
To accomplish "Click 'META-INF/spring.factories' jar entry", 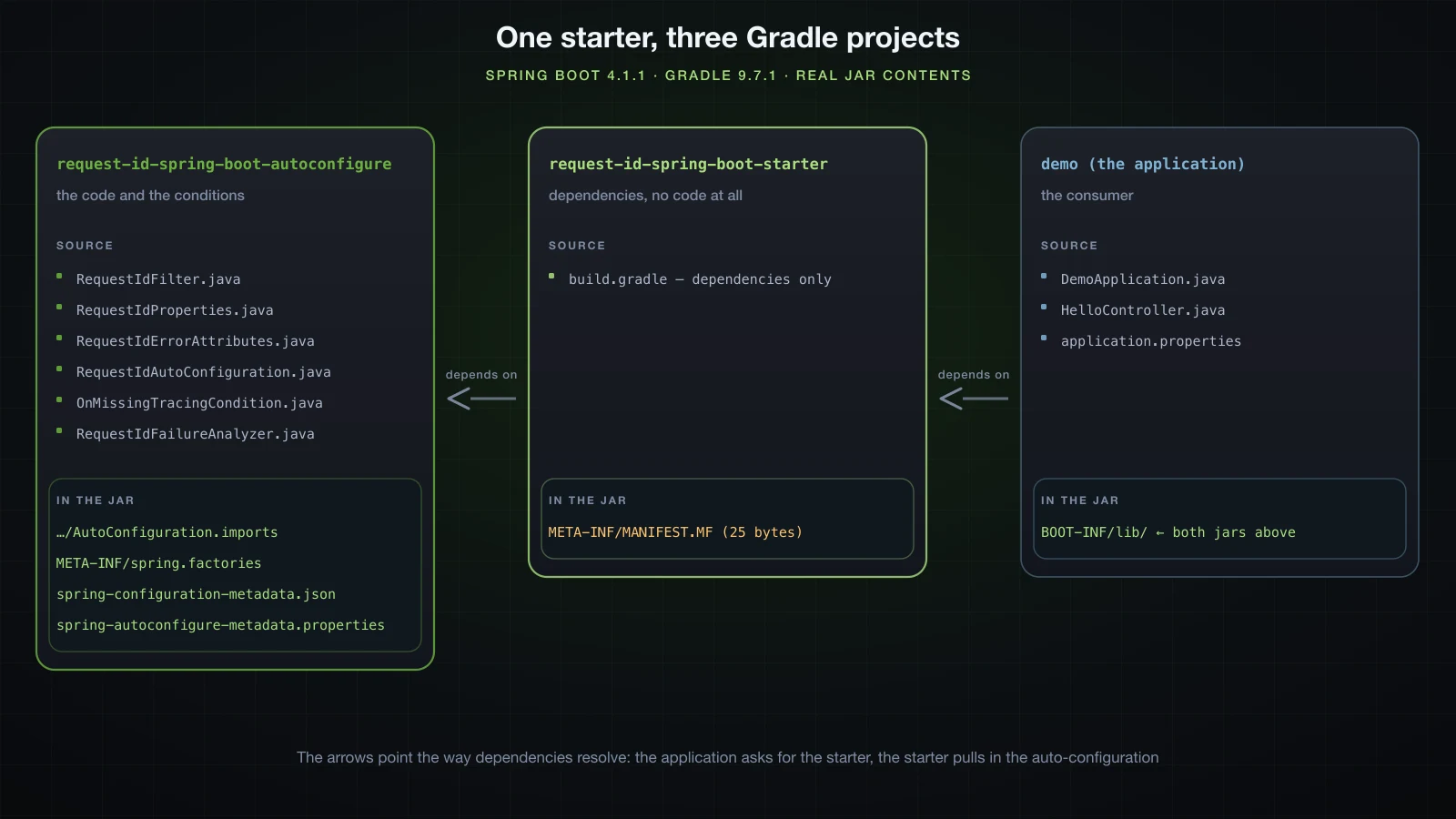I will (158, 563).
